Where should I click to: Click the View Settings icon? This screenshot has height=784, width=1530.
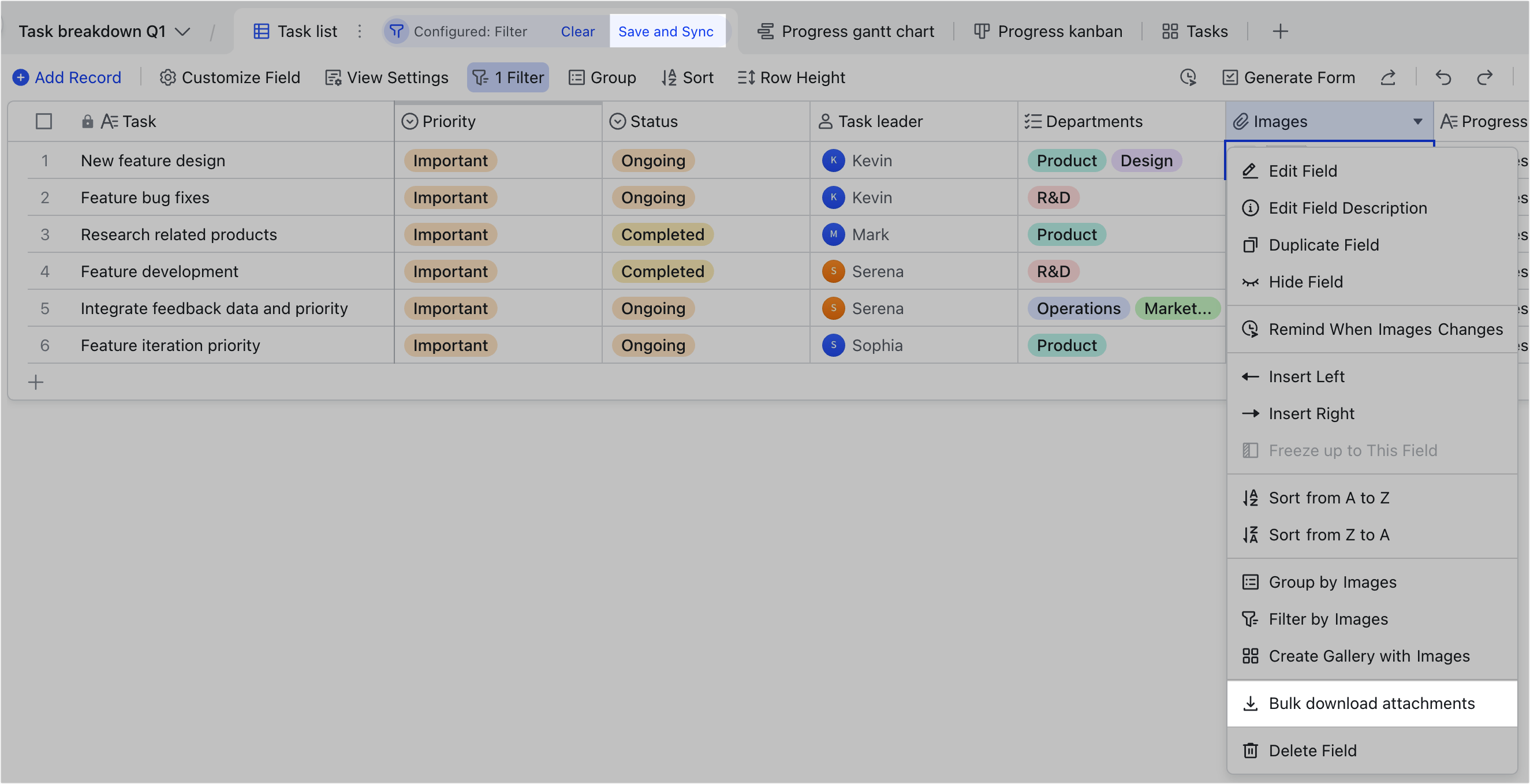(334, 77)
